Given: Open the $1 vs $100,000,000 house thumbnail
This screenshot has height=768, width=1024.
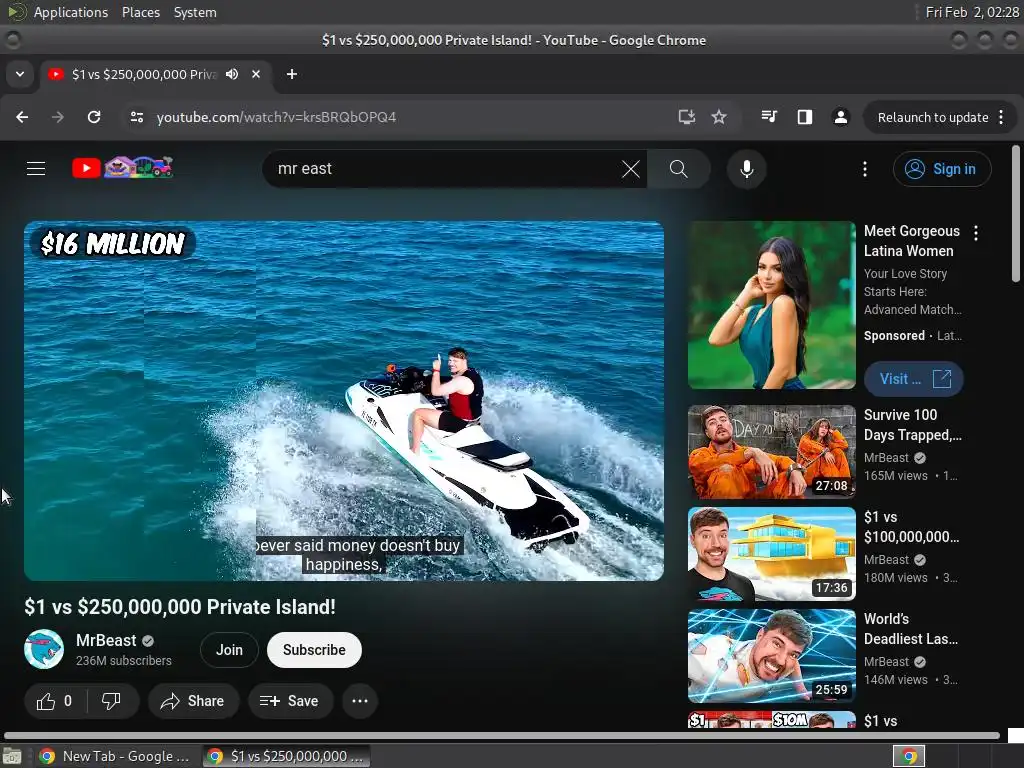Looking at the screenshot, I should click(771, 554).
